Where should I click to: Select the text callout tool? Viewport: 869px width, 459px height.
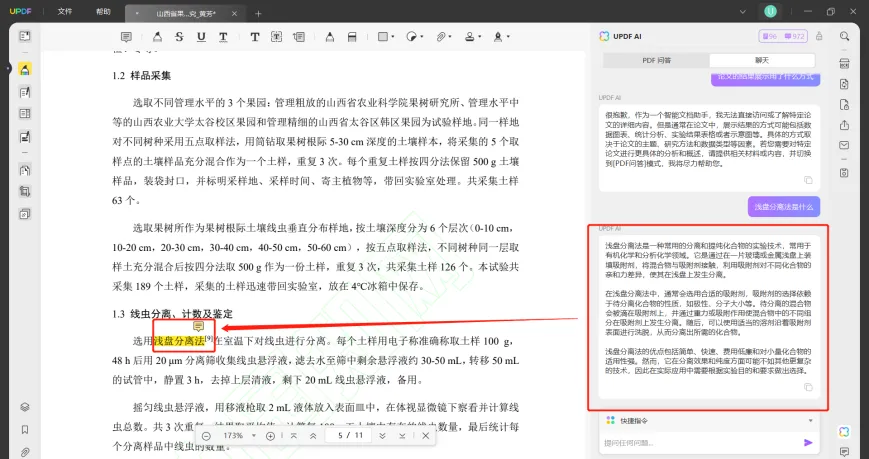click(x=299, y=37)
